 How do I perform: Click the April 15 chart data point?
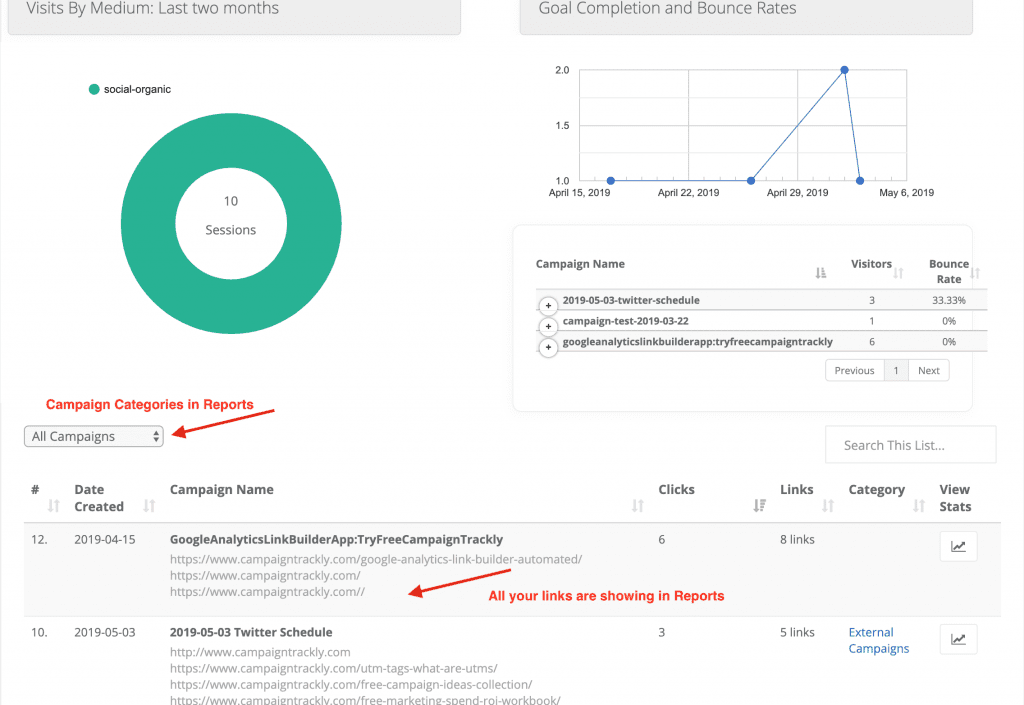tap(611, 181)
